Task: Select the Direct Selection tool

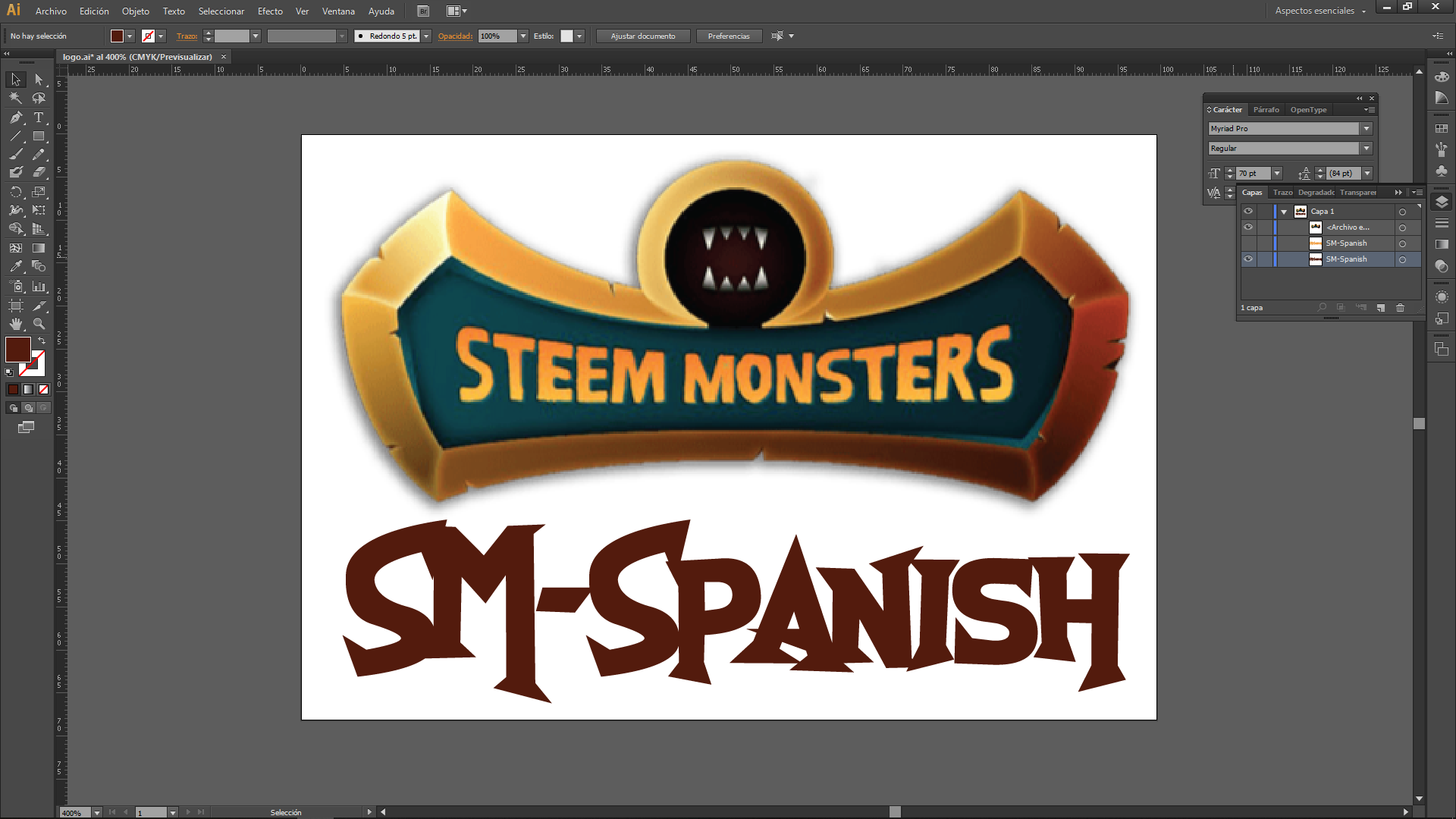Action: [x=39, y=80]
